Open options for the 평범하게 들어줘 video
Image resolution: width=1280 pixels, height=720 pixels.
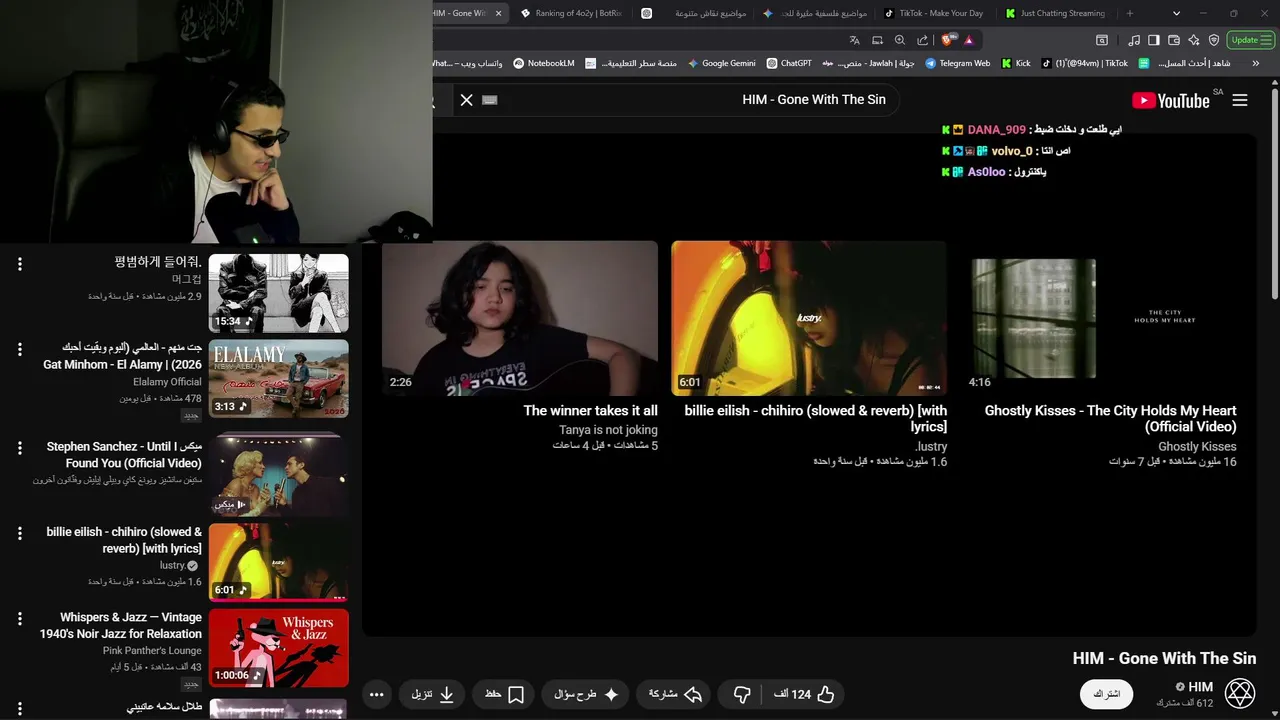(19, 264)
